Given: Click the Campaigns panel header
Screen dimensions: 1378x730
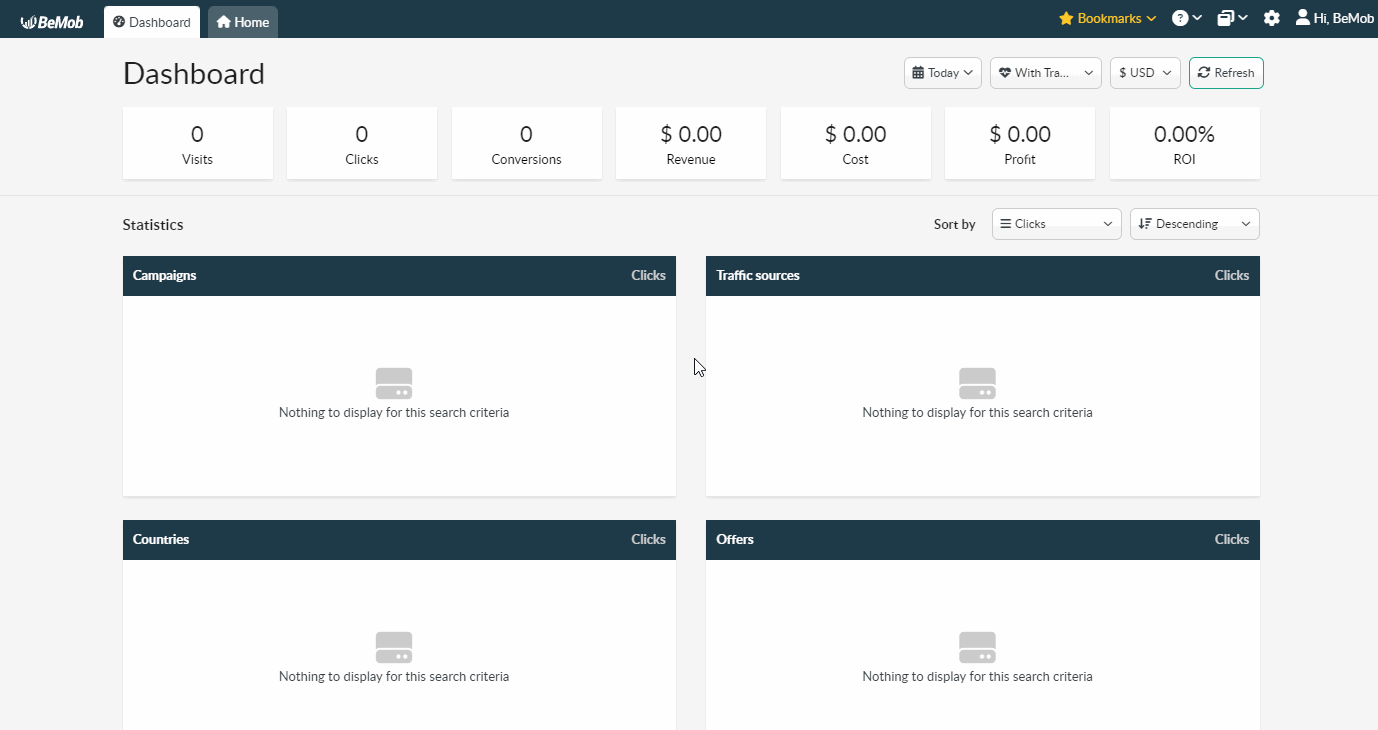Looking at the screenshot, I should 399,276.
